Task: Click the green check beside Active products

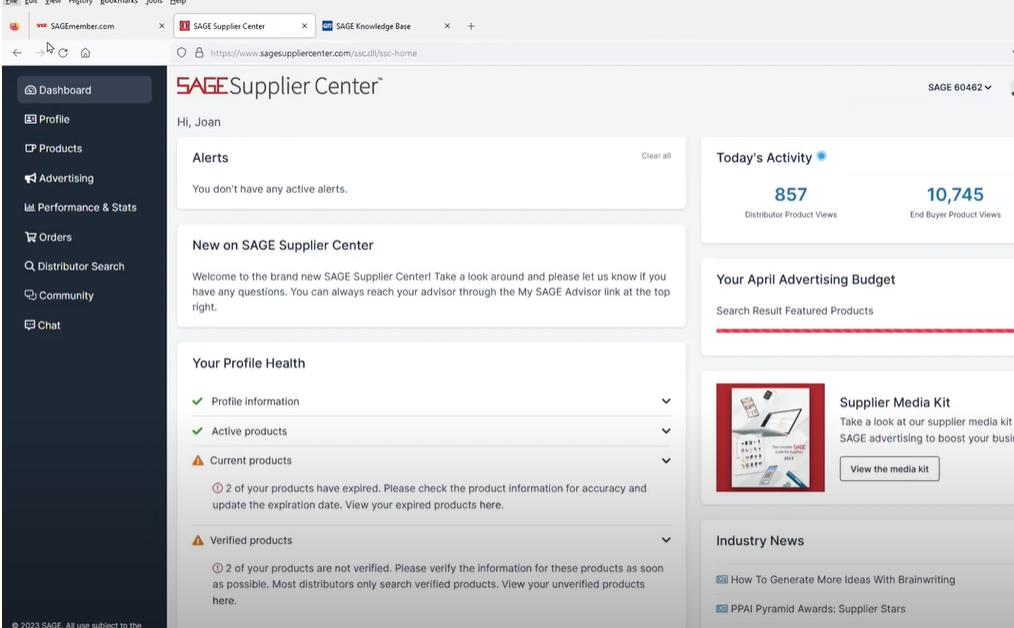Action: [x=197, y=431]
